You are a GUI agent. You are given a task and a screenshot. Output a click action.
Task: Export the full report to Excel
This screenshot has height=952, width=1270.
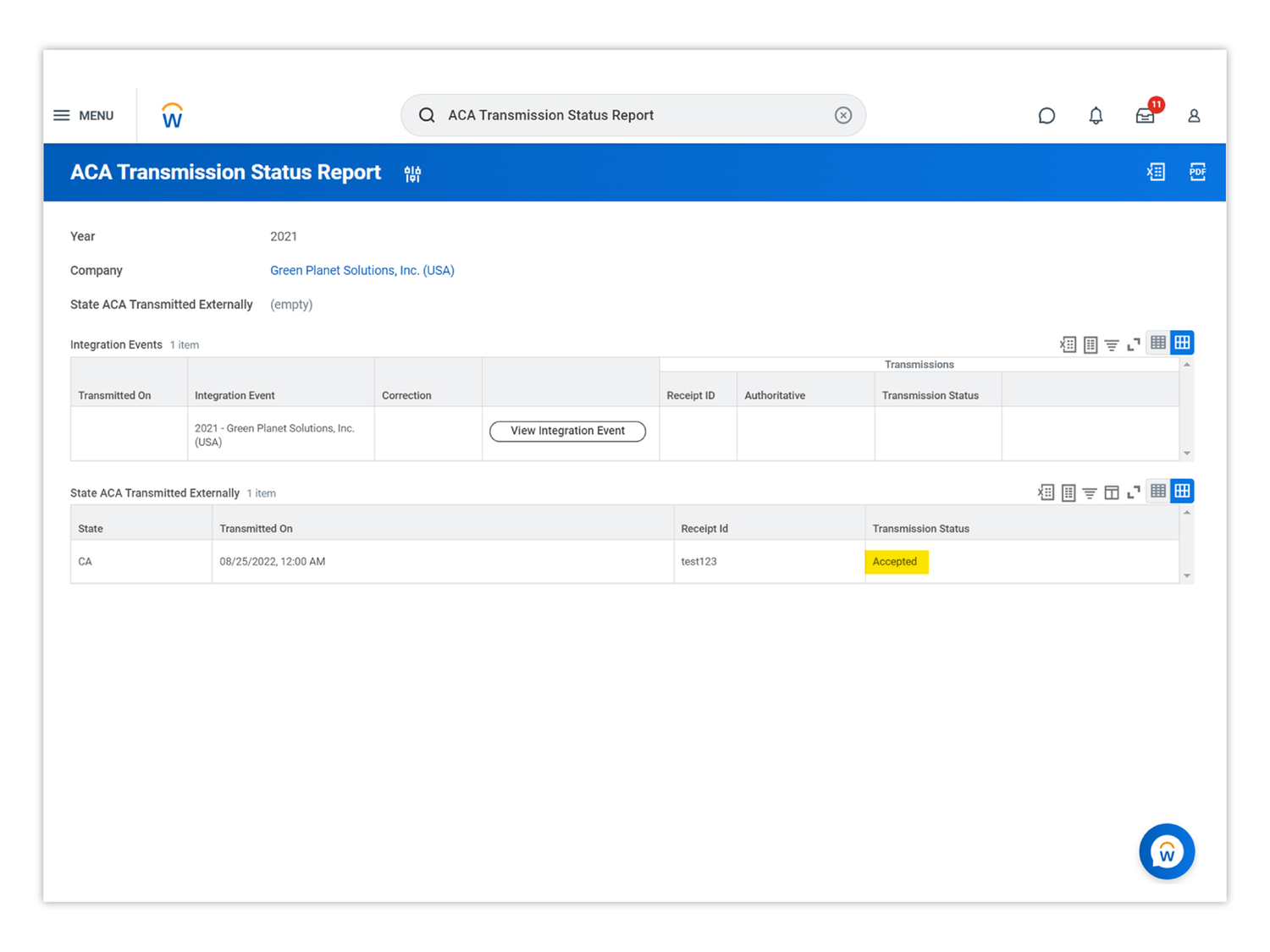pyautogui.click(x=1155, y=172)
